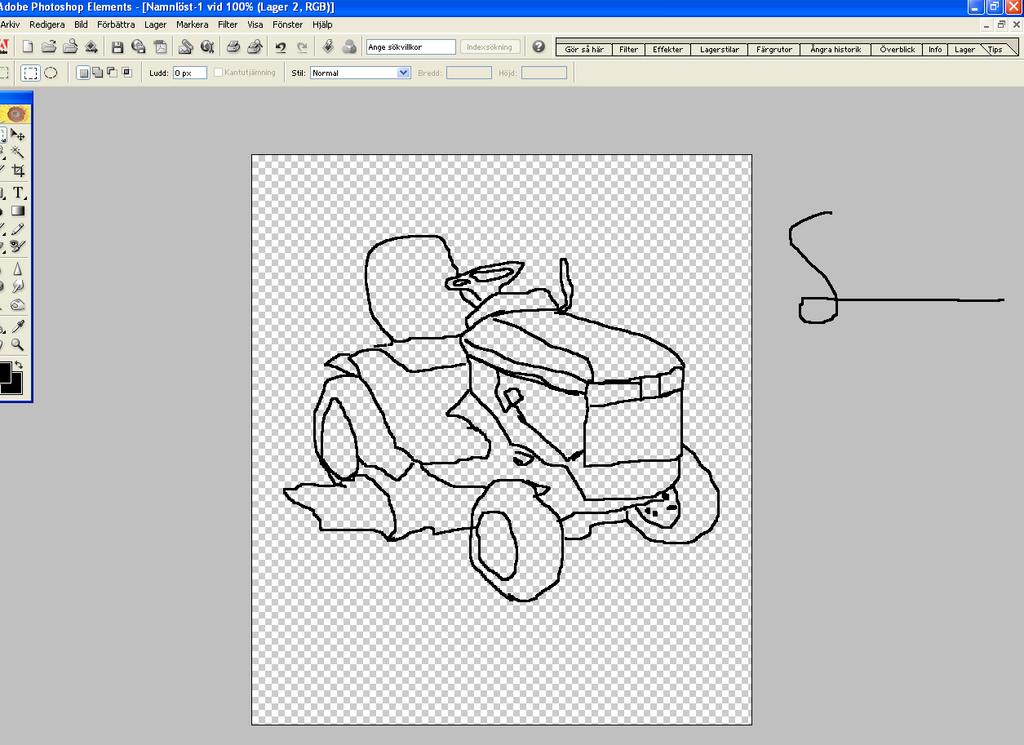Screen dimensions: 1024x745
Task: Click the Ange sökvillkor search field
Action: tap(410, 47)
